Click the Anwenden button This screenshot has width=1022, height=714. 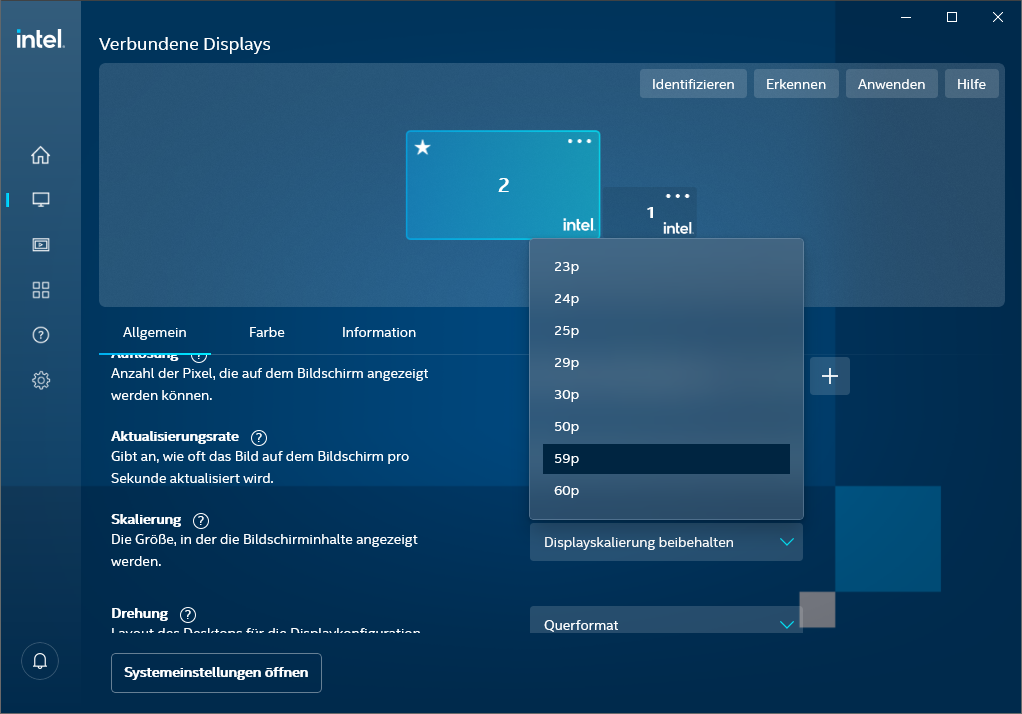pyautogui.click(x=891, y=84)
